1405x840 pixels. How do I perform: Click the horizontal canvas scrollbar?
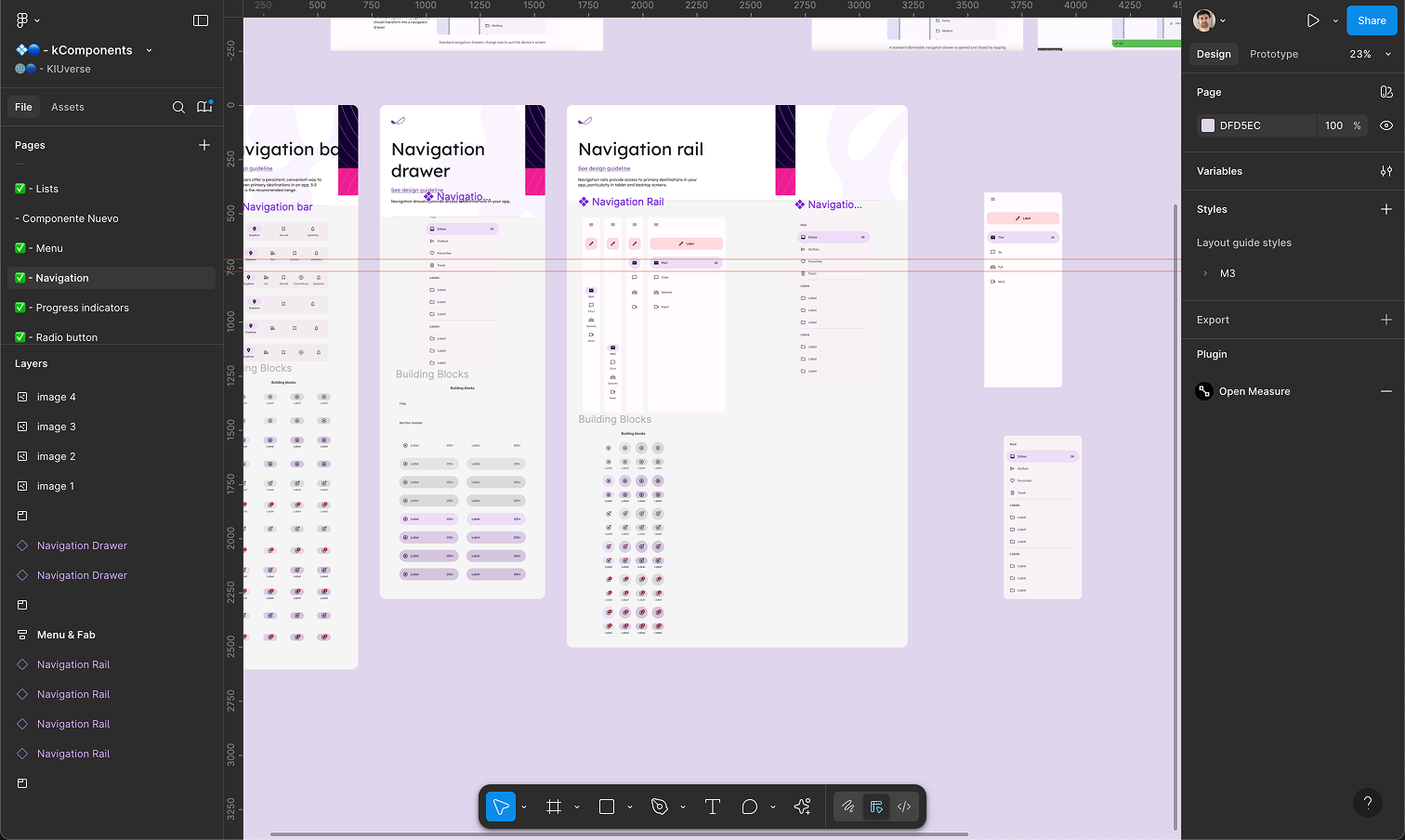click(x=620, y=834)
